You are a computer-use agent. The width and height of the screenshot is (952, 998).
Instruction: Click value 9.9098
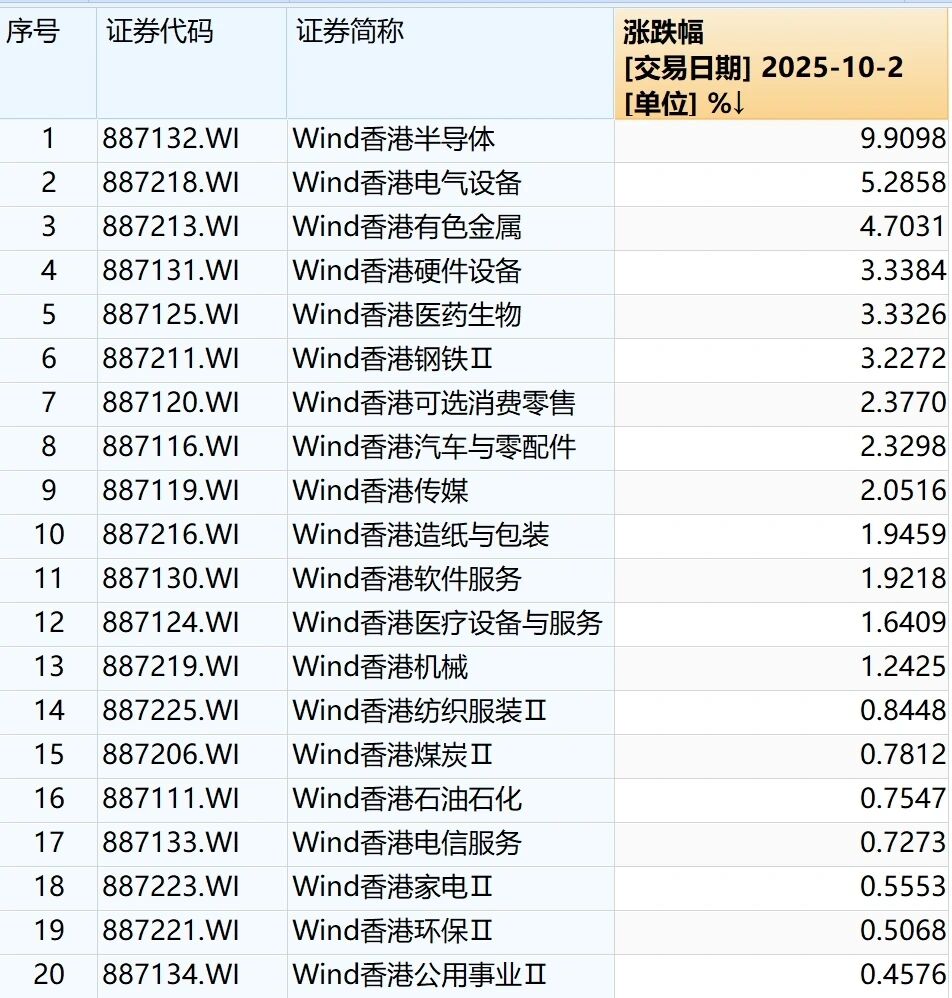pos(903,139)
